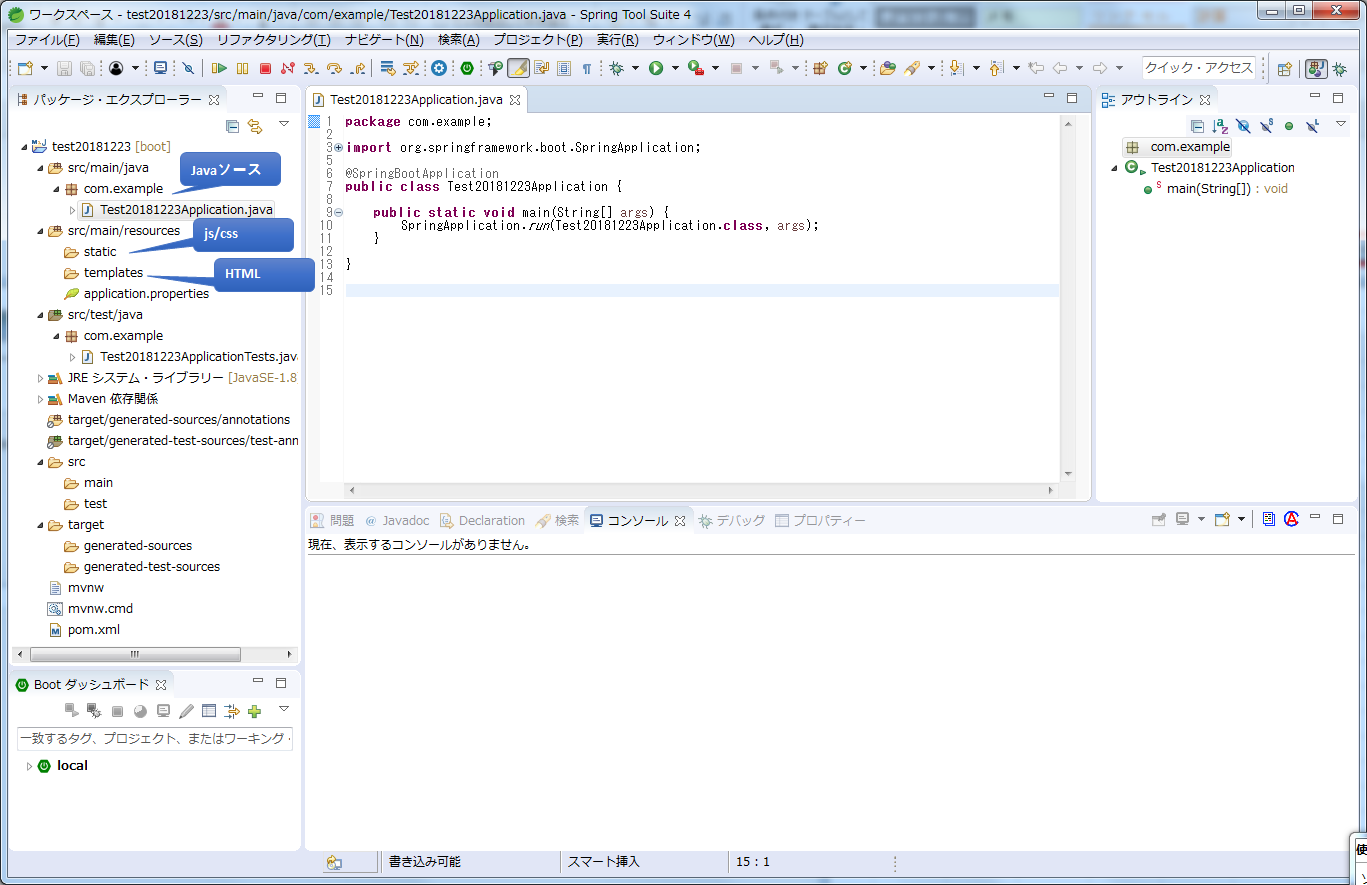
Task: Expand the JRE システム・ライブラリー node
Action: (x=40, y=378)
